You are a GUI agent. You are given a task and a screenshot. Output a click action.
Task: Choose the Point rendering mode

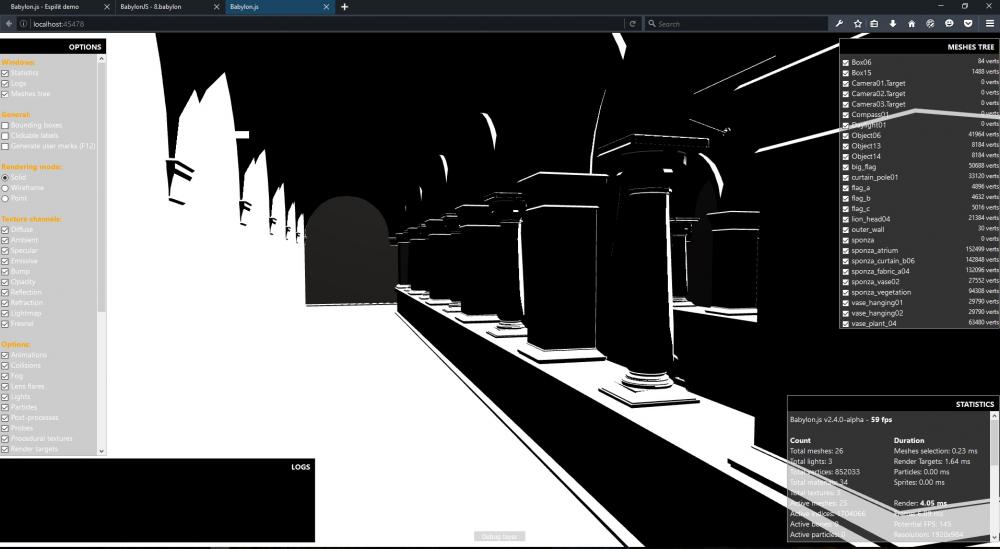pos(5,198)
